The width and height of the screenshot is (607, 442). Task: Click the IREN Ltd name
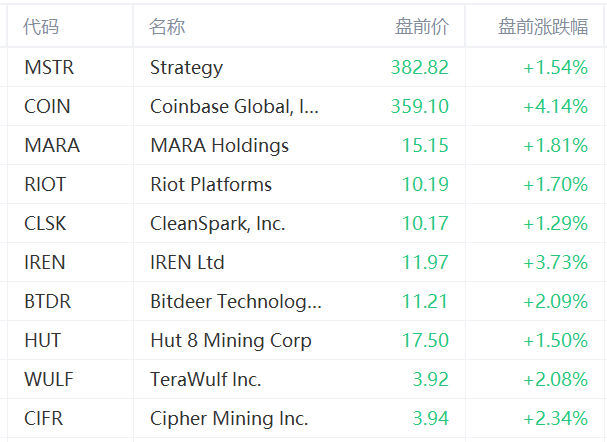(187, 262)
